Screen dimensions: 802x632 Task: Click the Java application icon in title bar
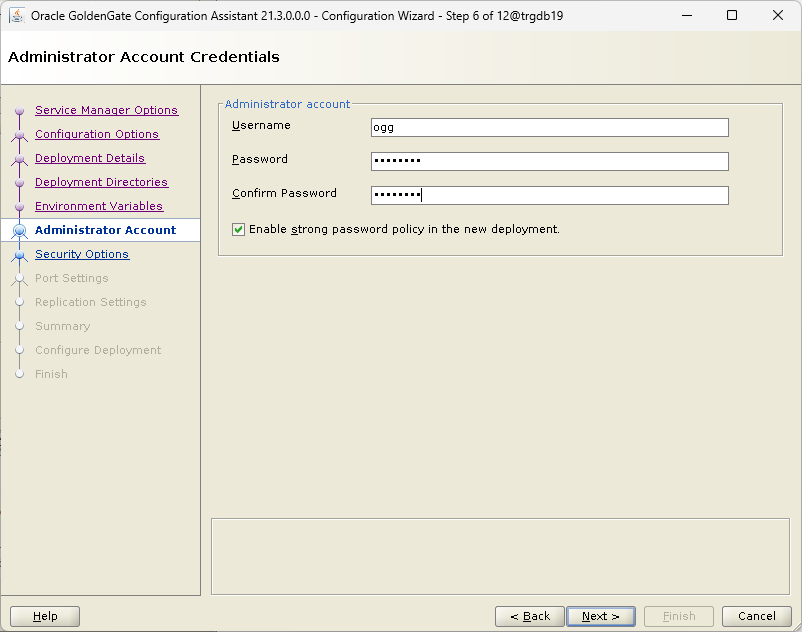pyautogui.click(x=17, y=15)
